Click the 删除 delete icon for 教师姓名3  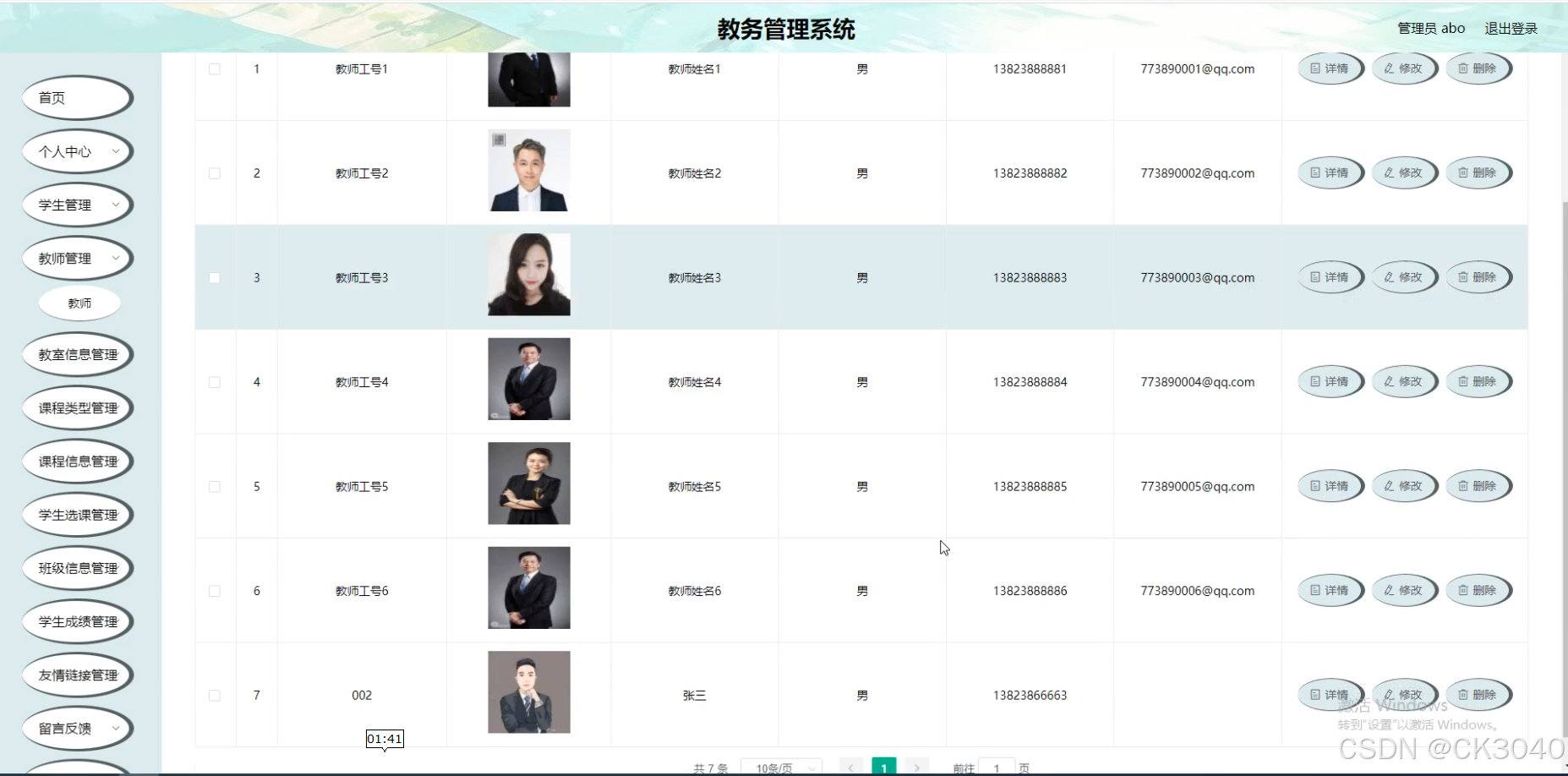[x=1478, y=276]
